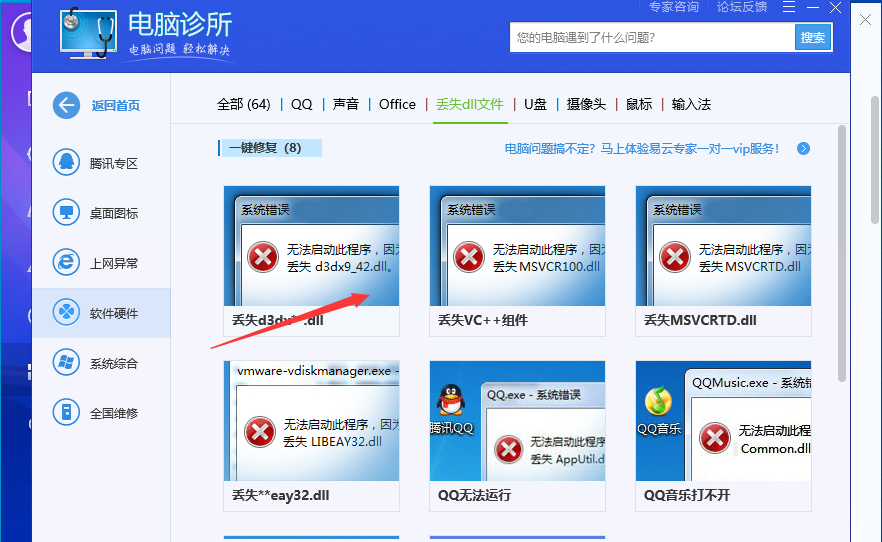Open the 论坛反馈 link
Viewport: 882px width, 542px height.
[742, 7]
